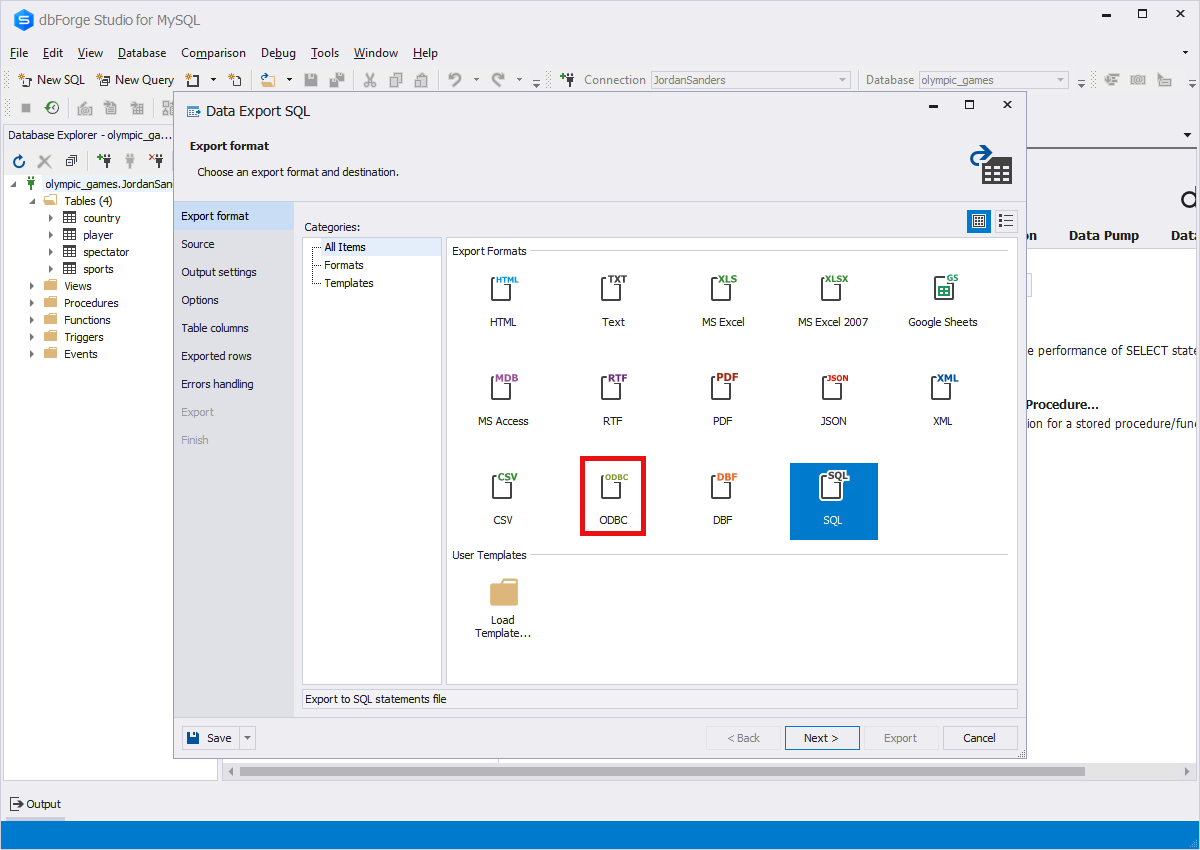Pick the PDF export format
Screen dimensions: 1200x850
point(723,389)
